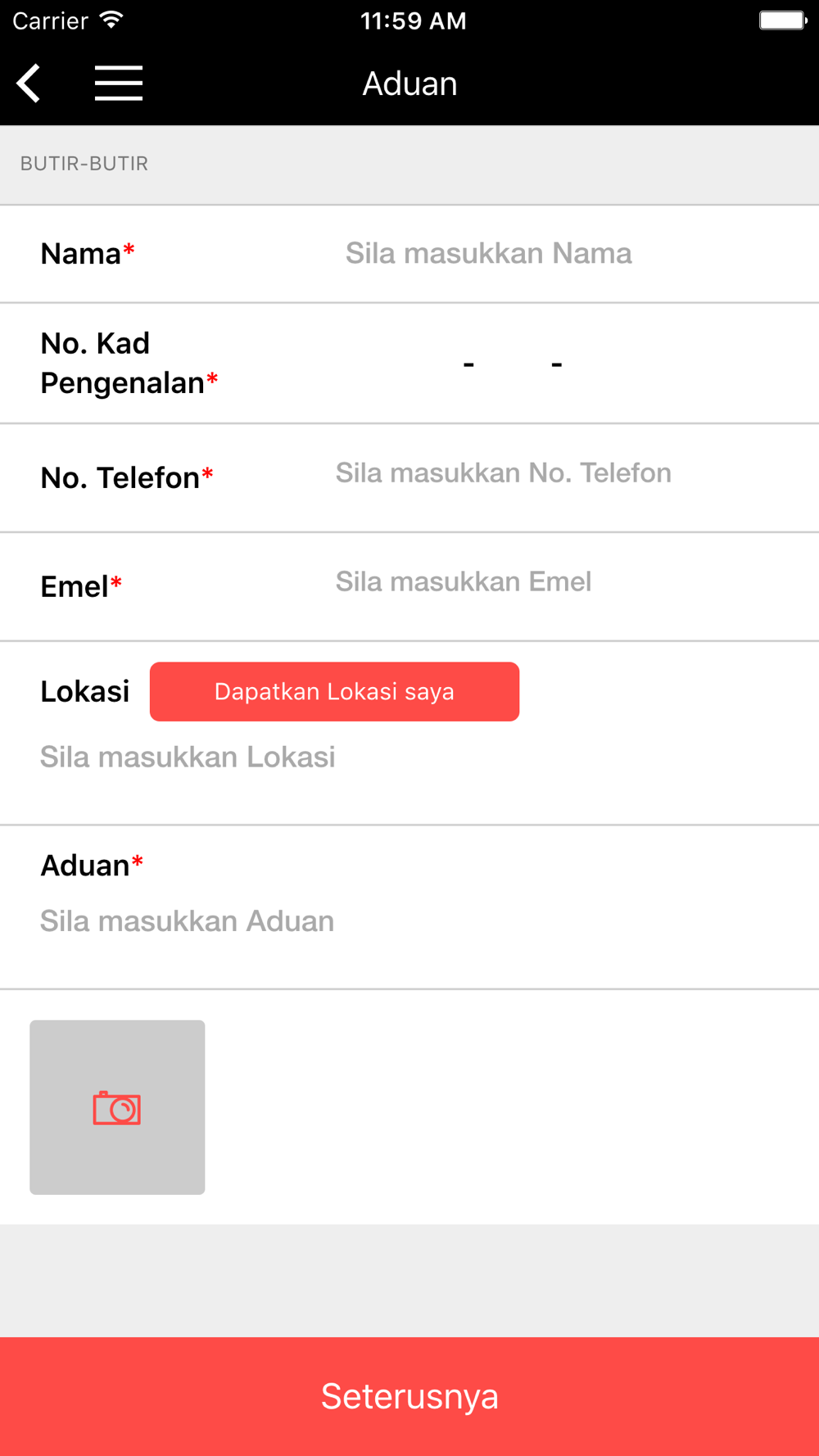This screenshot has width=819, height=1456.
Task: Tap the battery icon in status bar
Action: point(782,20)
